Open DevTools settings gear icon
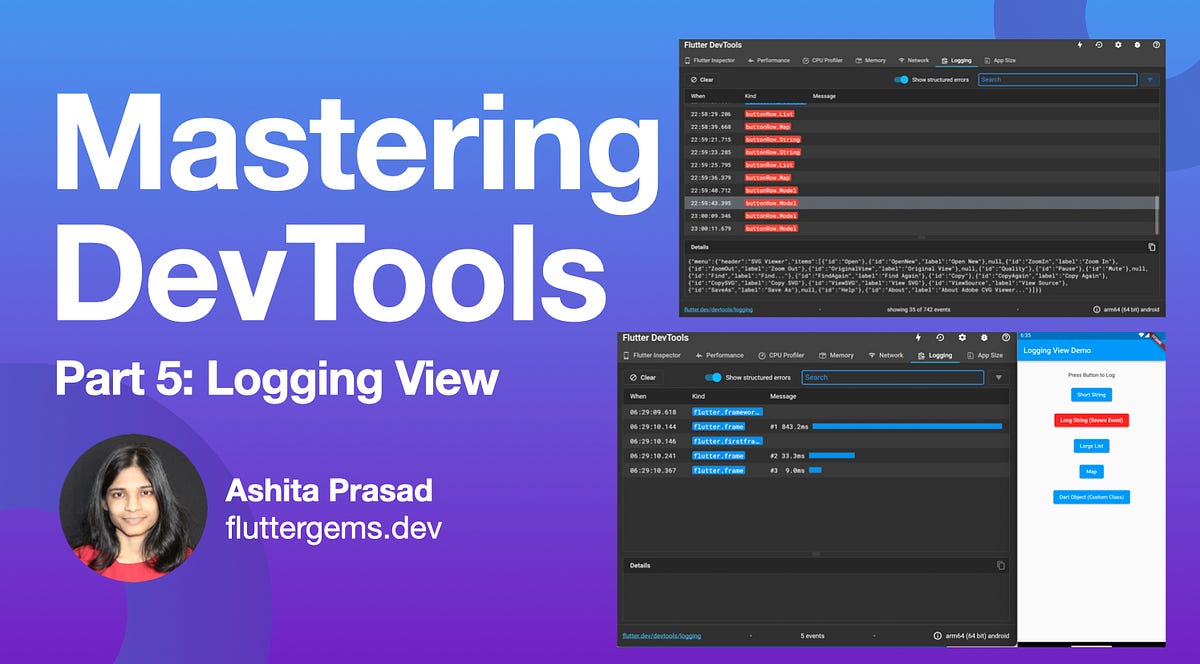This screenshot has width=1200, height=664. 1118,44
